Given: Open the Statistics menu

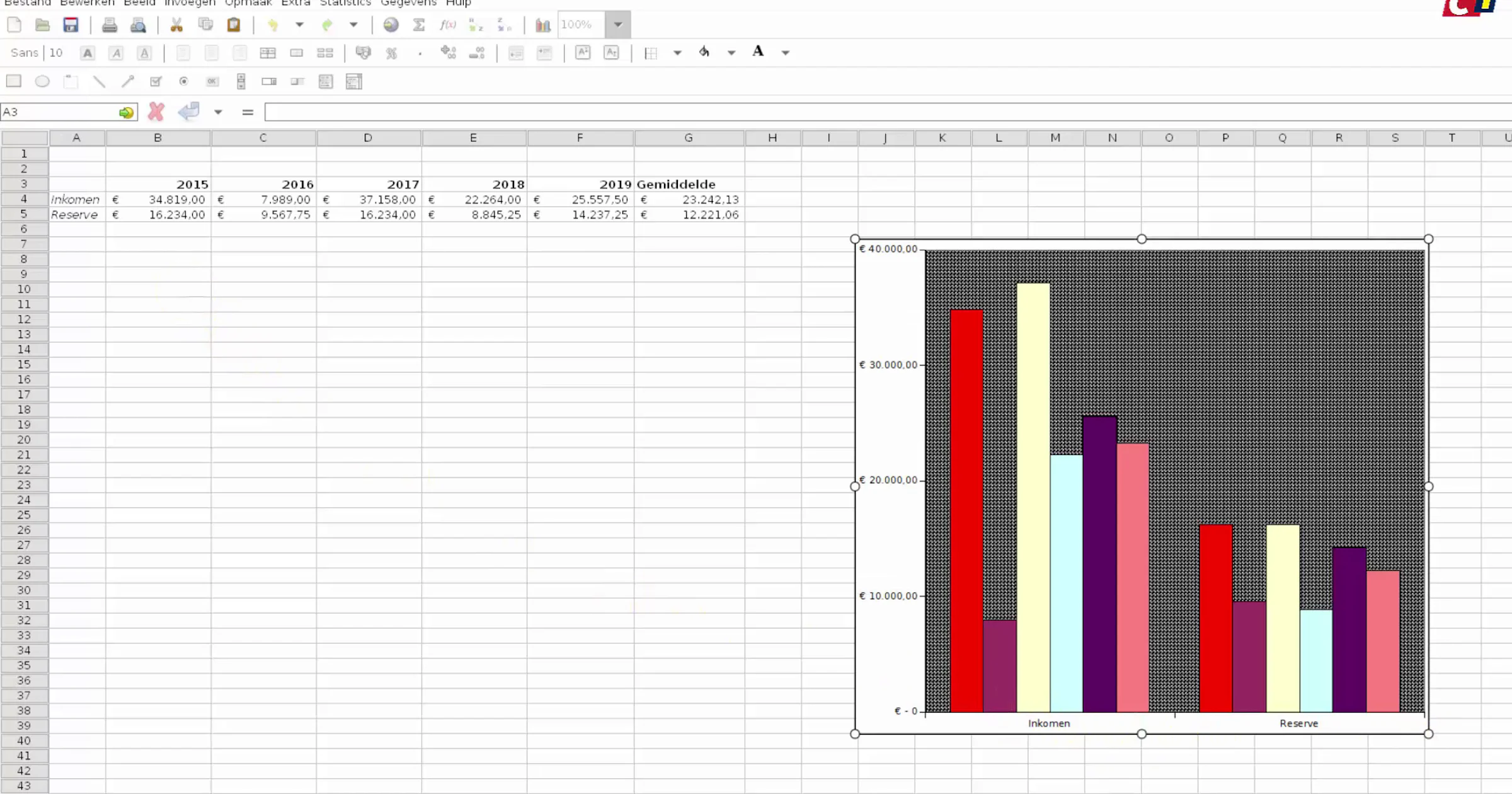Looking at the screenshot, I should [x=345, y=3].
